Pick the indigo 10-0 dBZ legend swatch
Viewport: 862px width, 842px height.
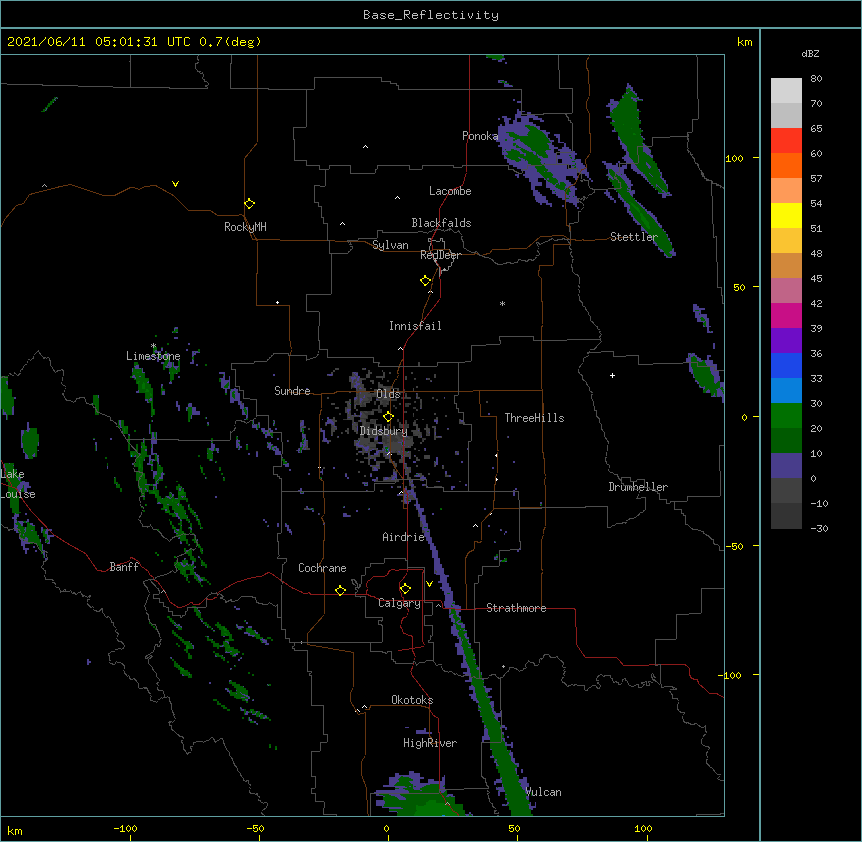coord(786,466)
